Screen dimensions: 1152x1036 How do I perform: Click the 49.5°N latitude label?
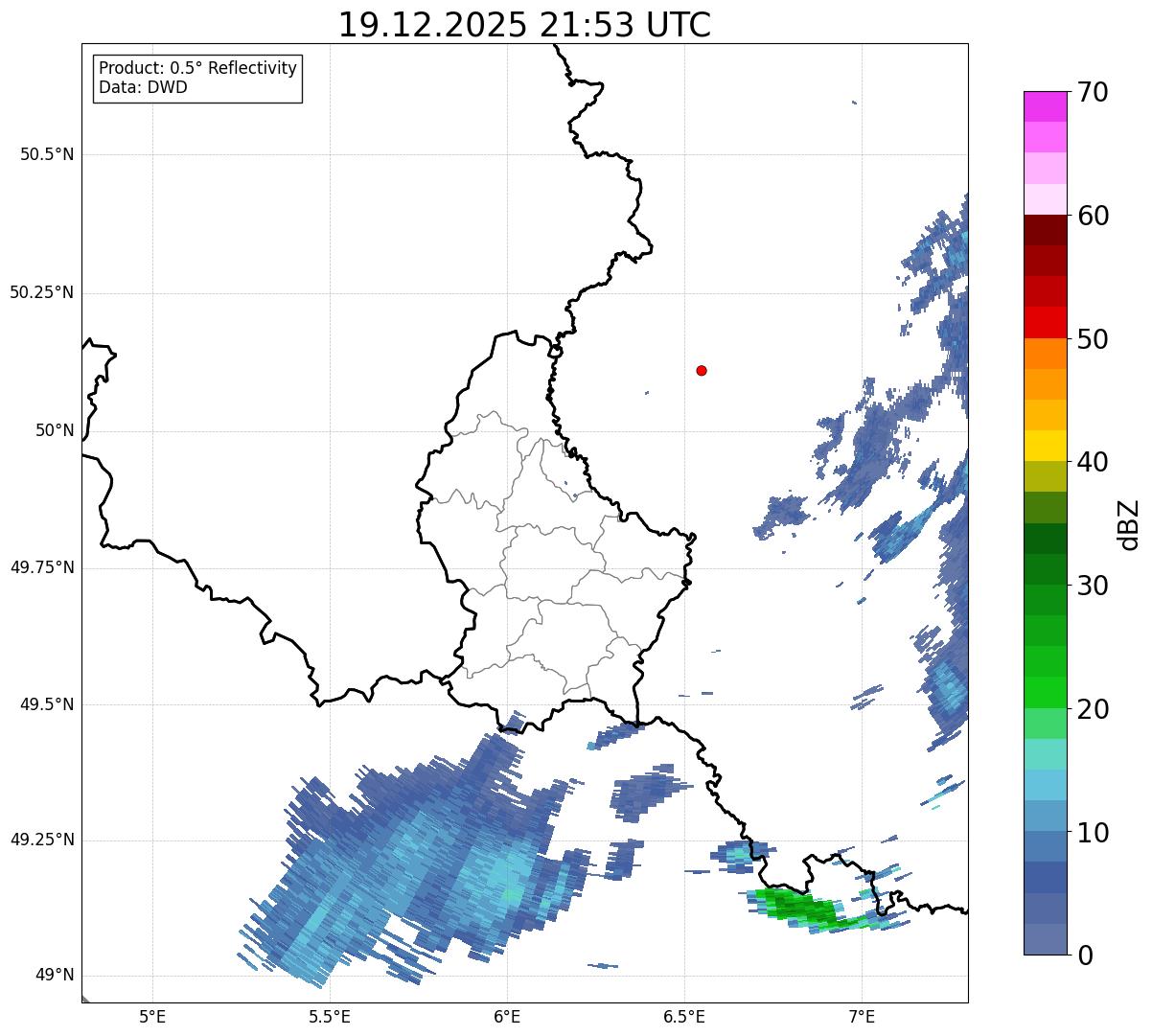pyautogui.click(x=46, y=704)
